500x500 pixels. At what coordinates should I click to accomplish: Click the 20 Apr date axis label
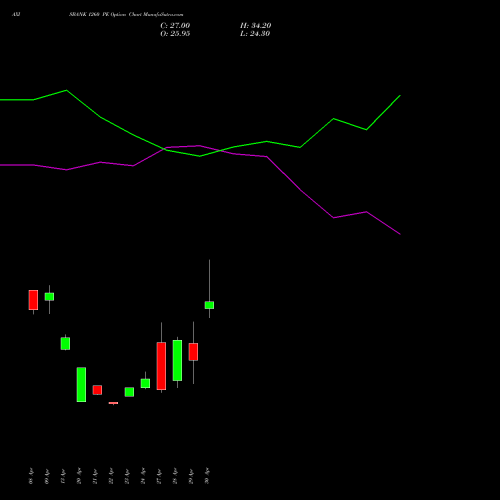[x=79, y=476]
